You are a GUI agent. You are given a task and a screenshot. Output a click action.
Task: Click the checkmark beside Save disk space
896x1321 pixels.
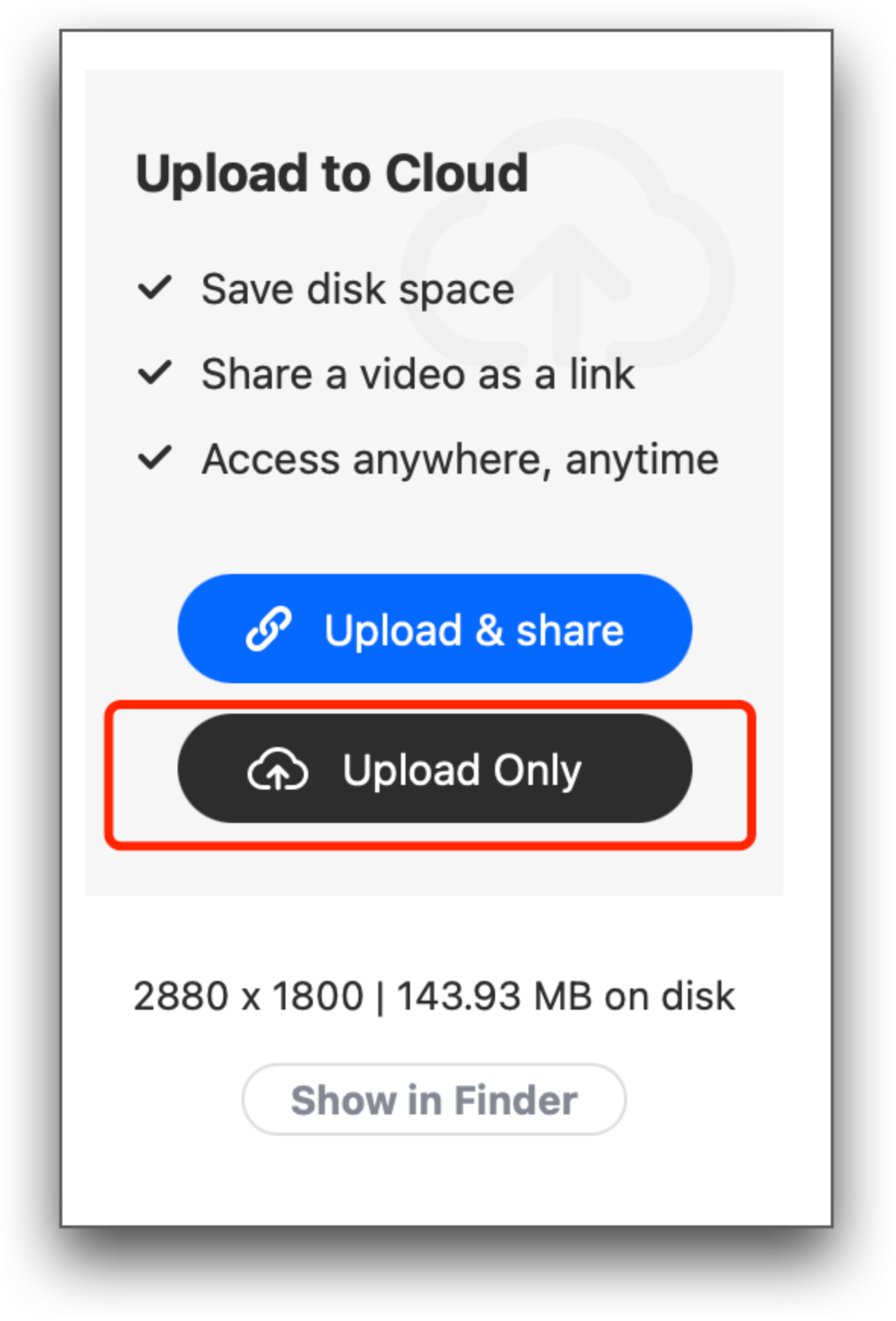coord(155,288)
